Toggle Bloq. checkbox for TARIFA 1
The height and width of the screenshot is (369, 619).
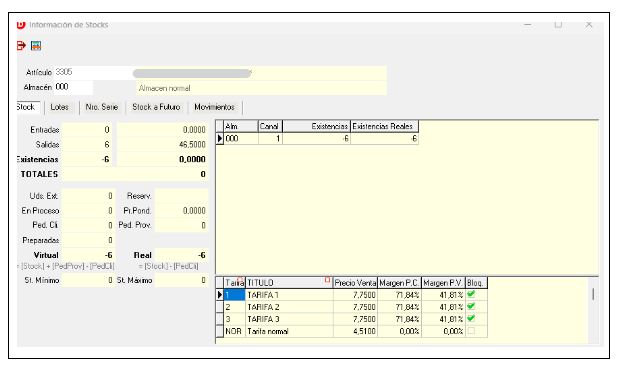[x=471, y=294]
